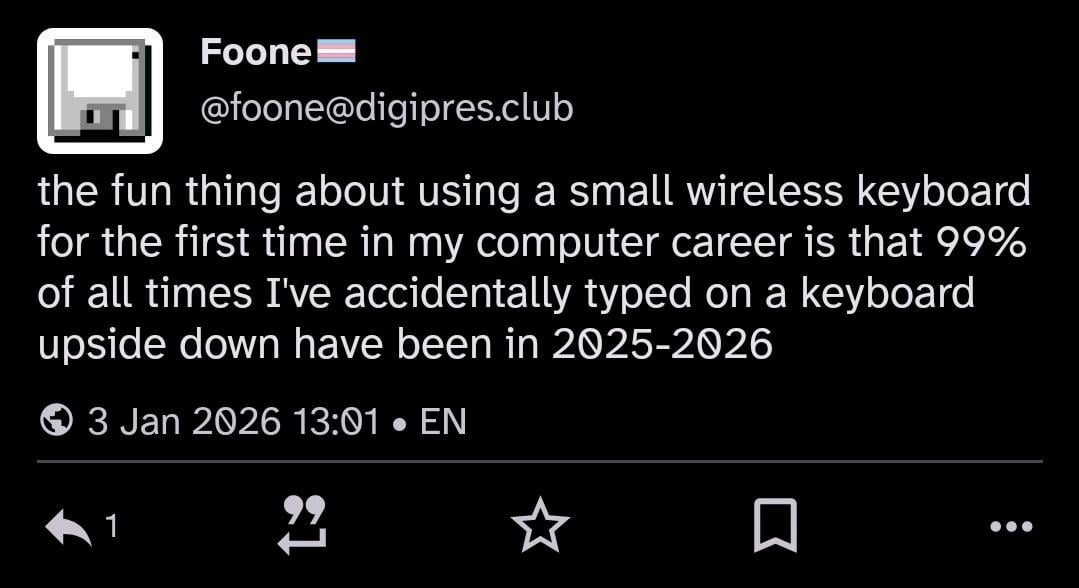The height and width of the screenshot is (588, 1079).
Task: Click the "2025-2026" text in the post
Action: coord(662,344)
